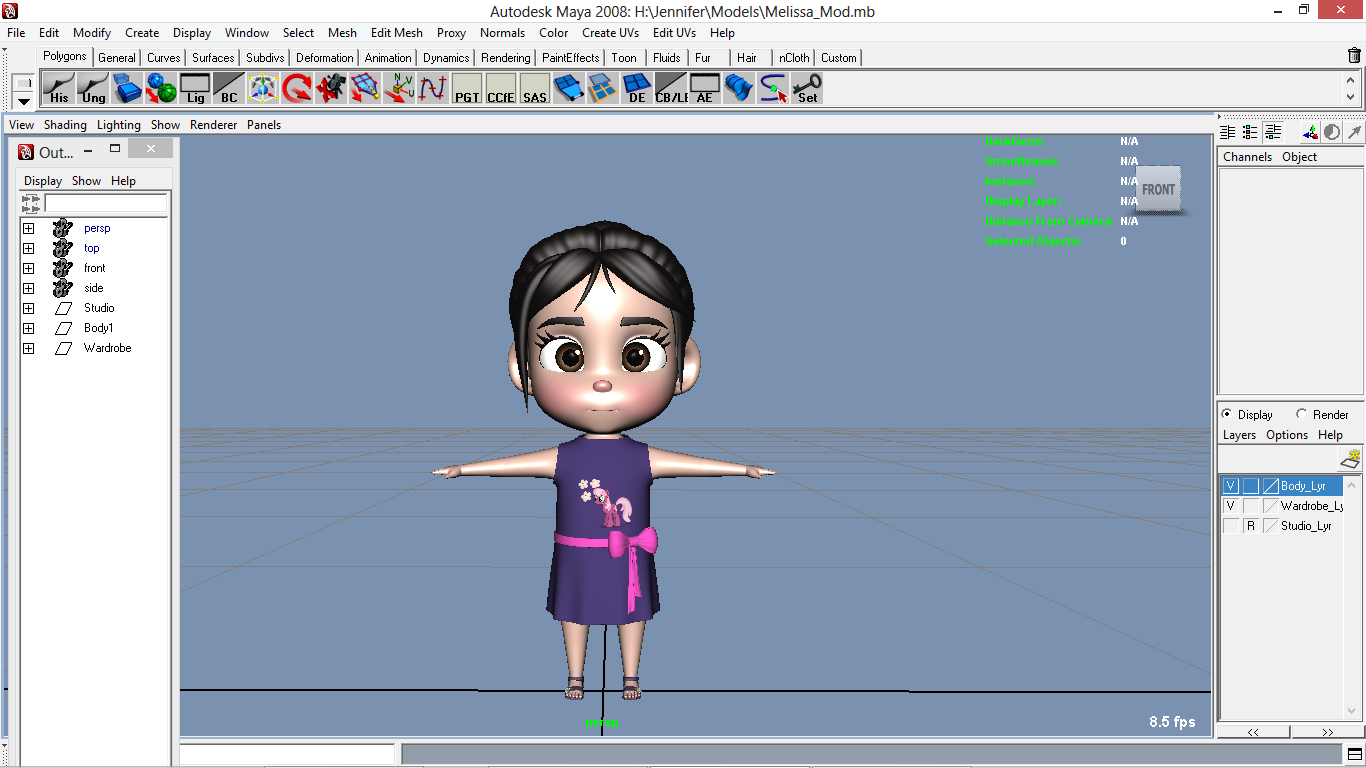Open the Normals menu
This screenshot has width=1366, height=768.
tap(502, 33)
